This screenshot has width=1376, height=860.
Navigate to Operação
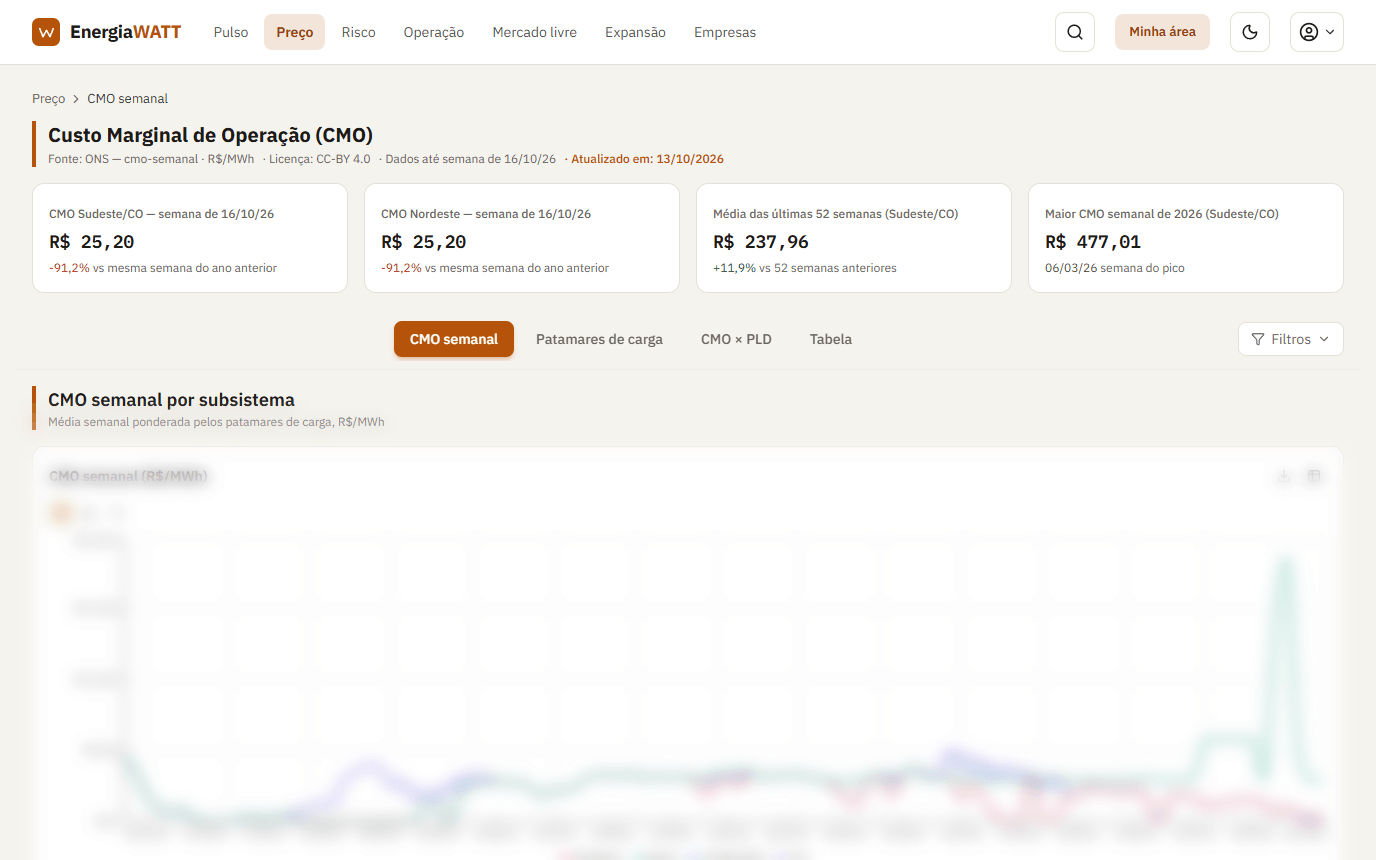(434, 32)
